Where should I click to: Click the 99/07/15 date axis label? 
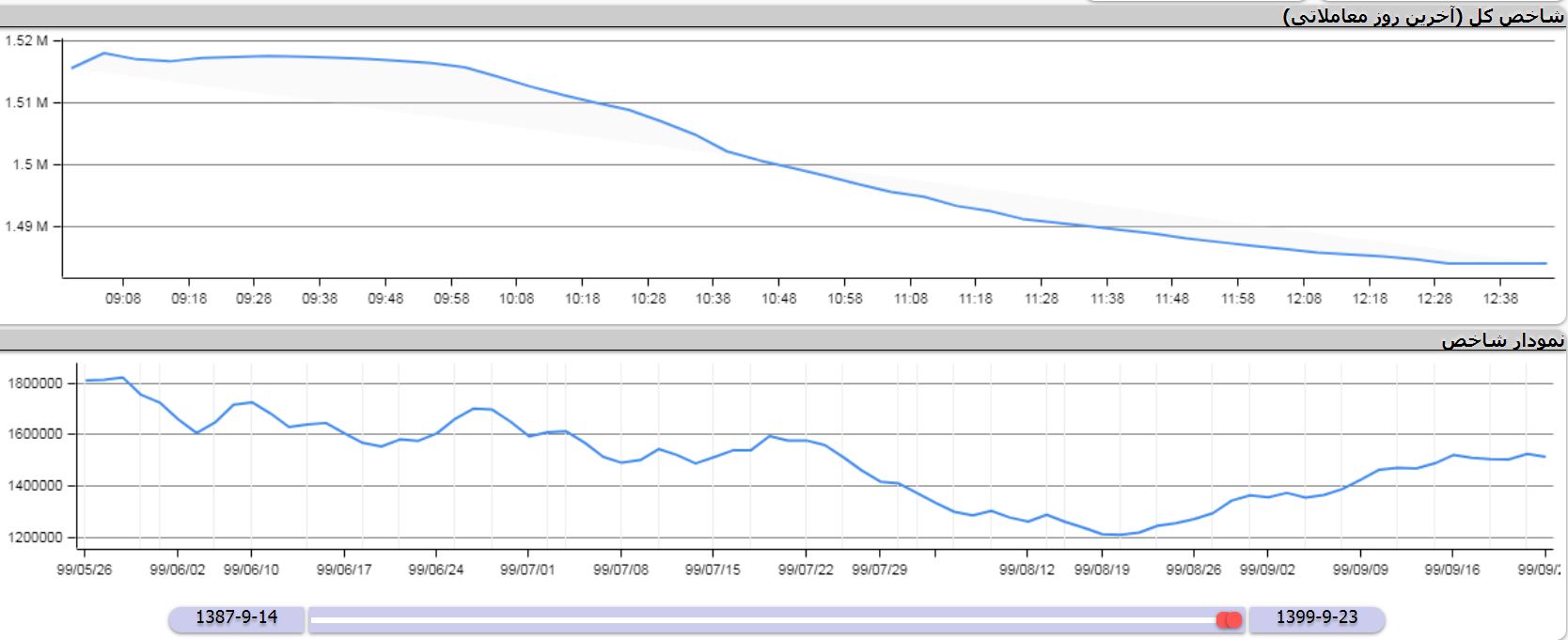click(x=713, y=570)
